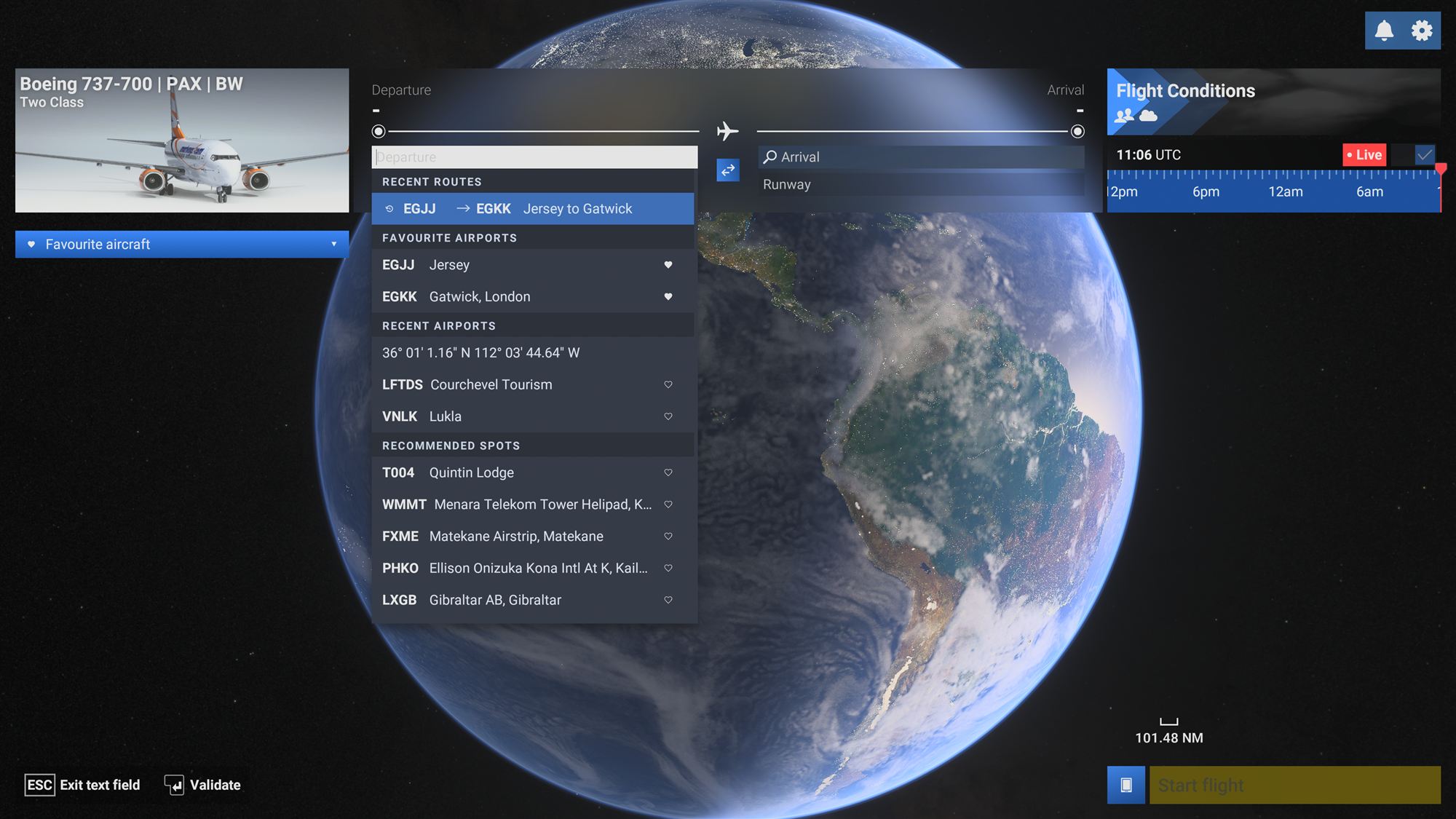Image resolution: width=1456 pixels, height=819 pixels.
Task: Select the 36° 01' 1.16" N coordinates entry
Action: 533,352
